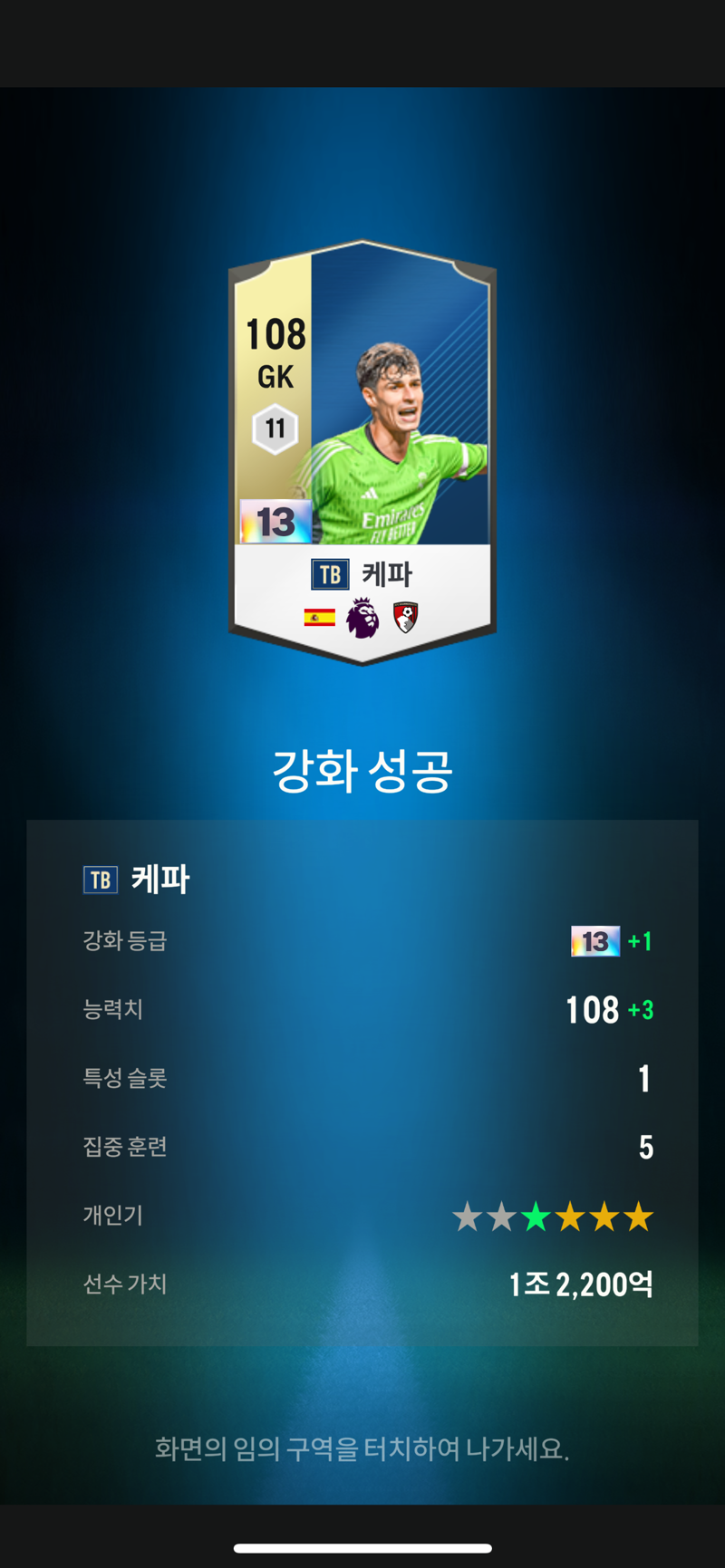Tap the 능력치 108 +3 value
725x1568 pixels.
609,1010
